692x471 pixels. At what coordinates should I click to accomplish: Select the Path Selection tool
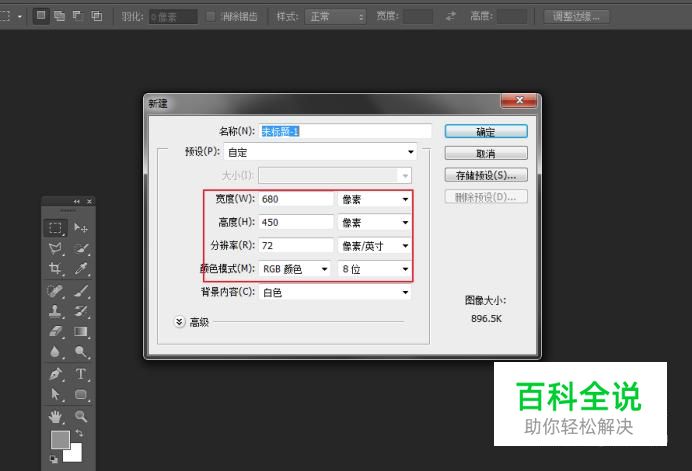point(55,394)
